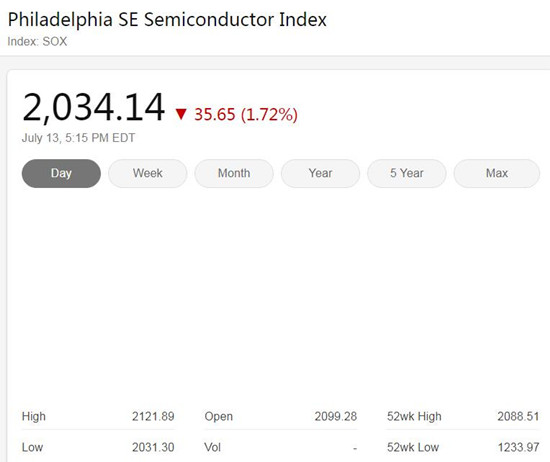Click the July 13, 5:15 PM EDT timestamp
The height and width of the screenshot is (462, 550).
78,138
